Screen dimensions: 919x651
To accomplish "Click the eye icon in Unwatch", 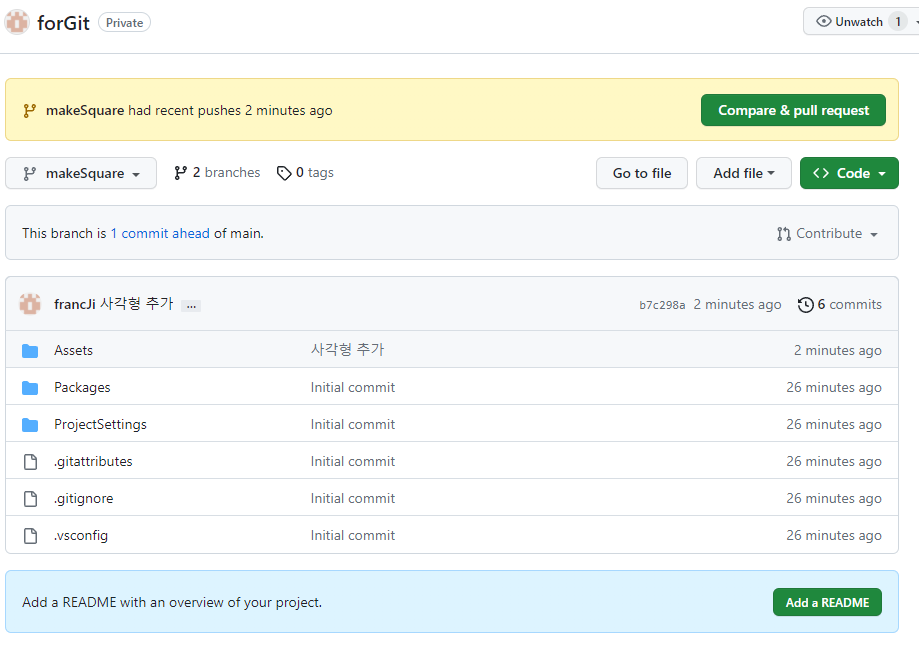I will pyautogui.click(x=823, y=22).
